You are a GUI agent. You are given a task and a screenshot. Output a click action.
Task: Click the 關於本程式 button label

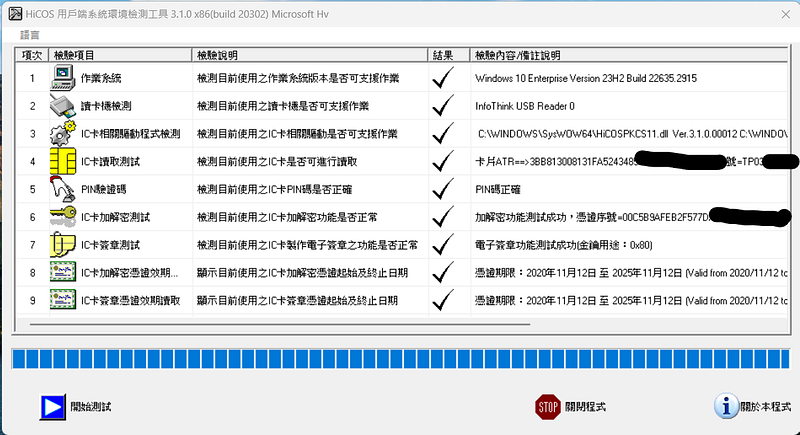(765, 407)
